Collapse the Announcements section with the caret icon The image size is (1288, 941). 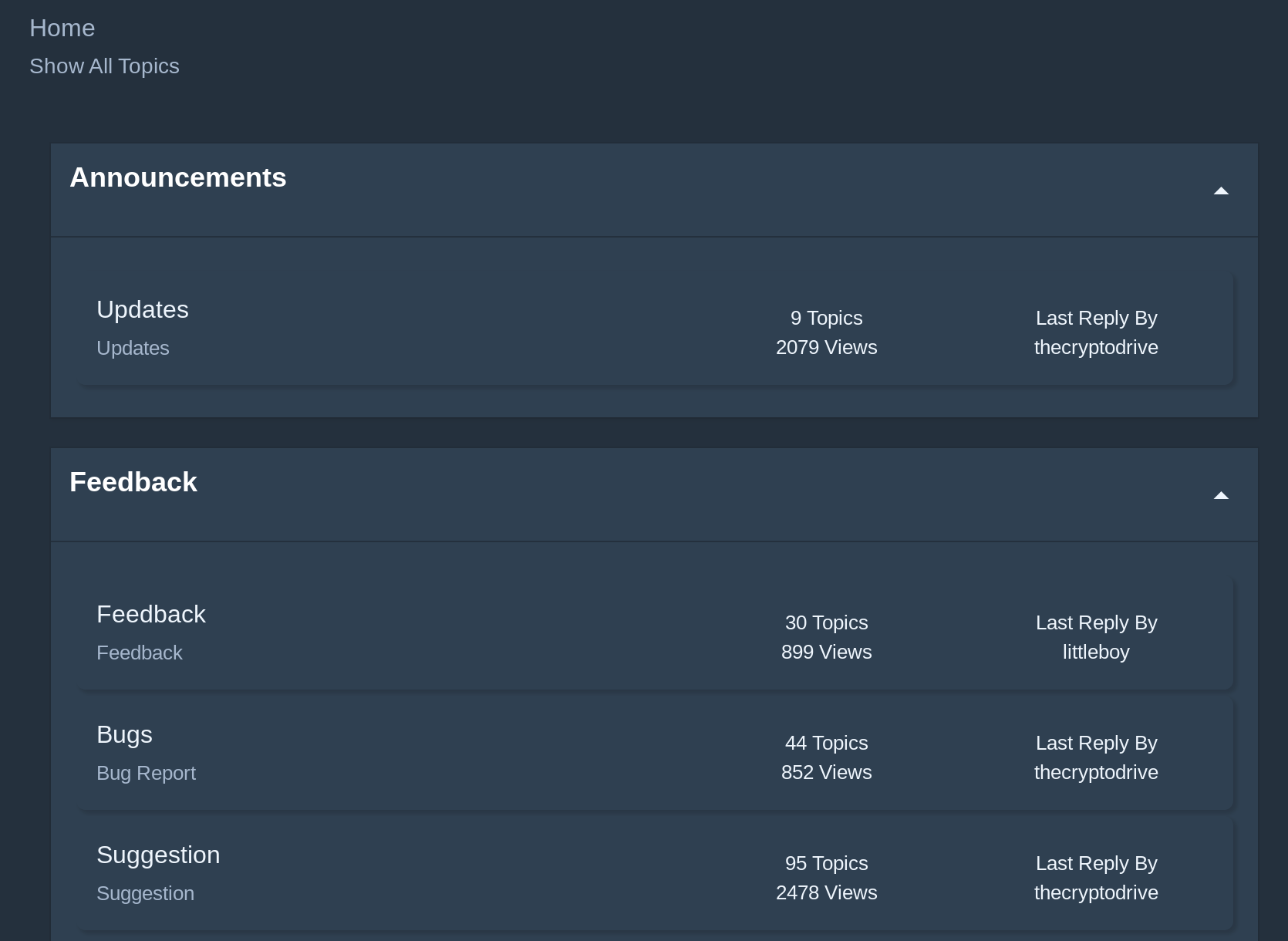click(x=1221, y=191)
